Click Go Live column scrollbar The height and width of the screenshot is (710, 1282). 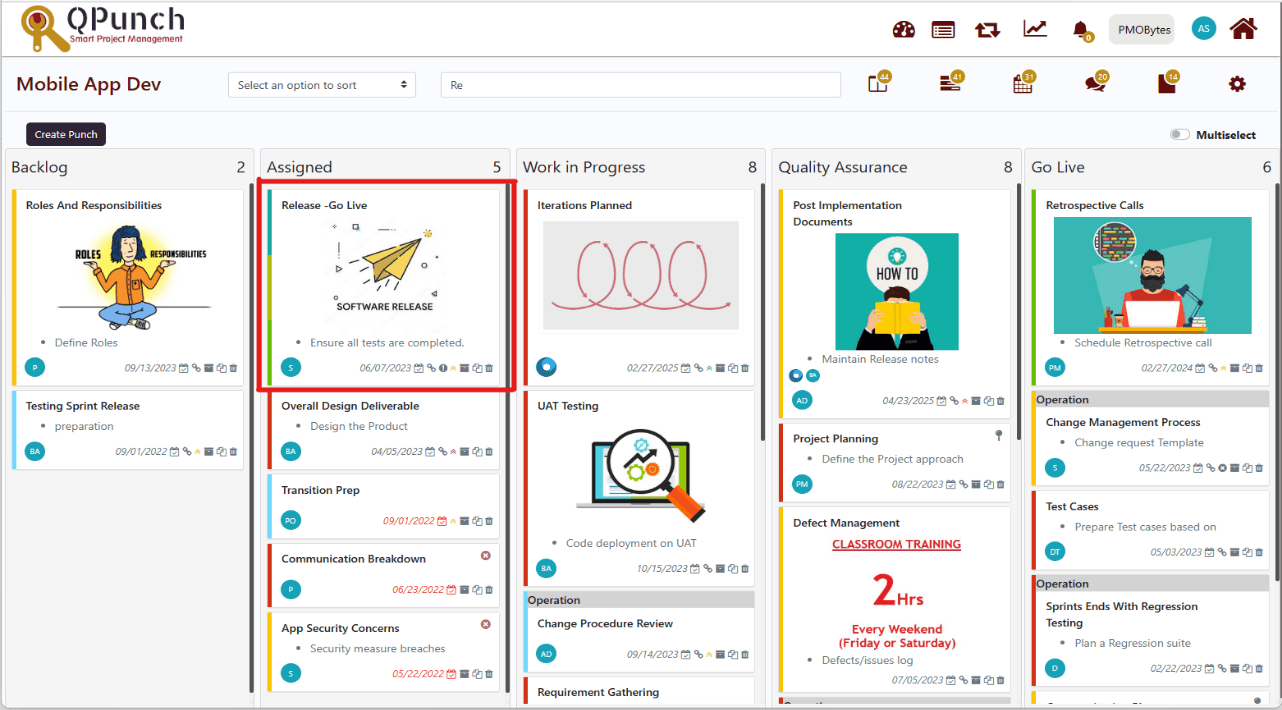1276,380
